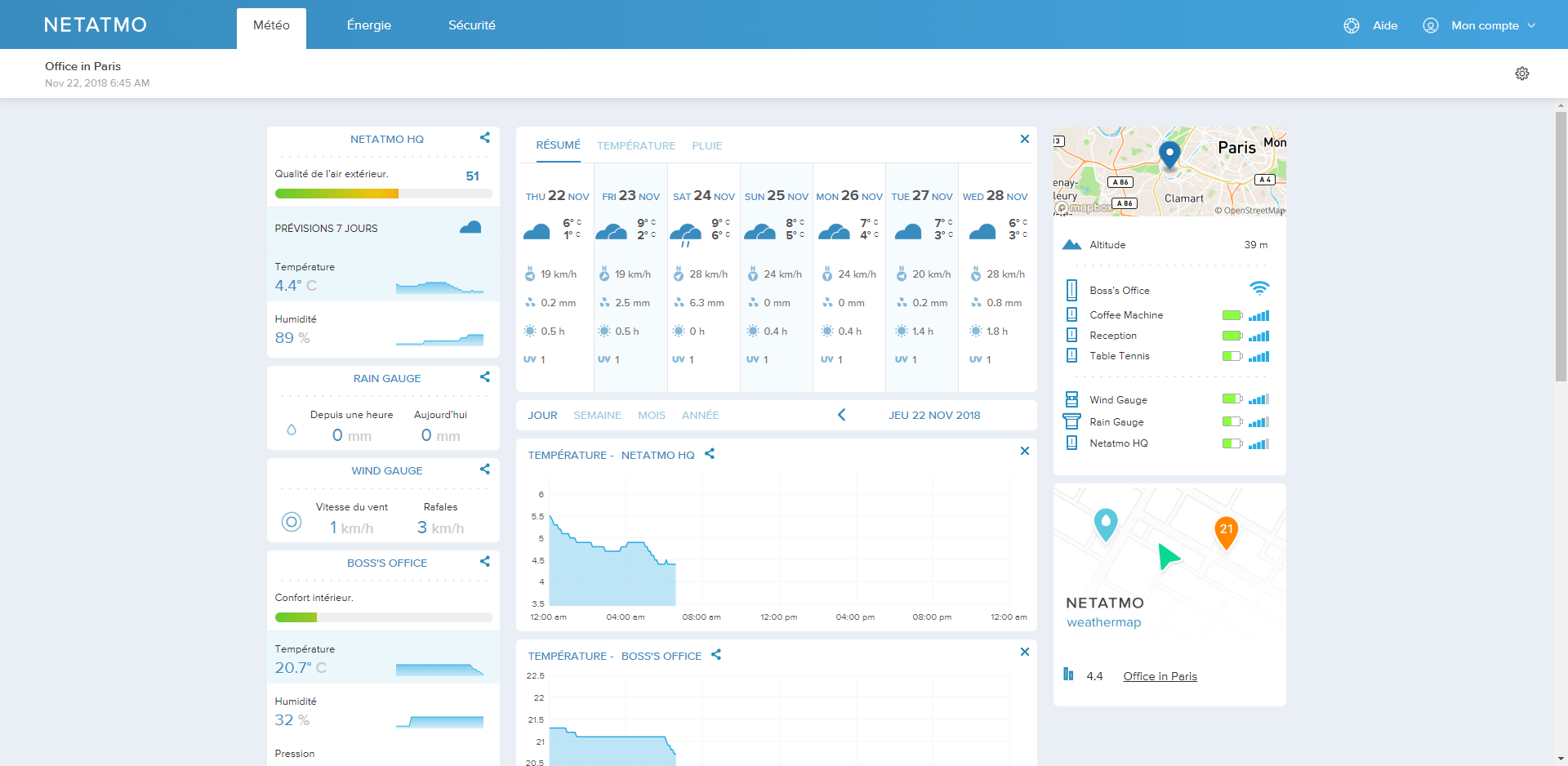Click the Rain Gauge module icon
This screenshot has height=766, width=1568.
pyautogui.click(x=1071, y=421)
